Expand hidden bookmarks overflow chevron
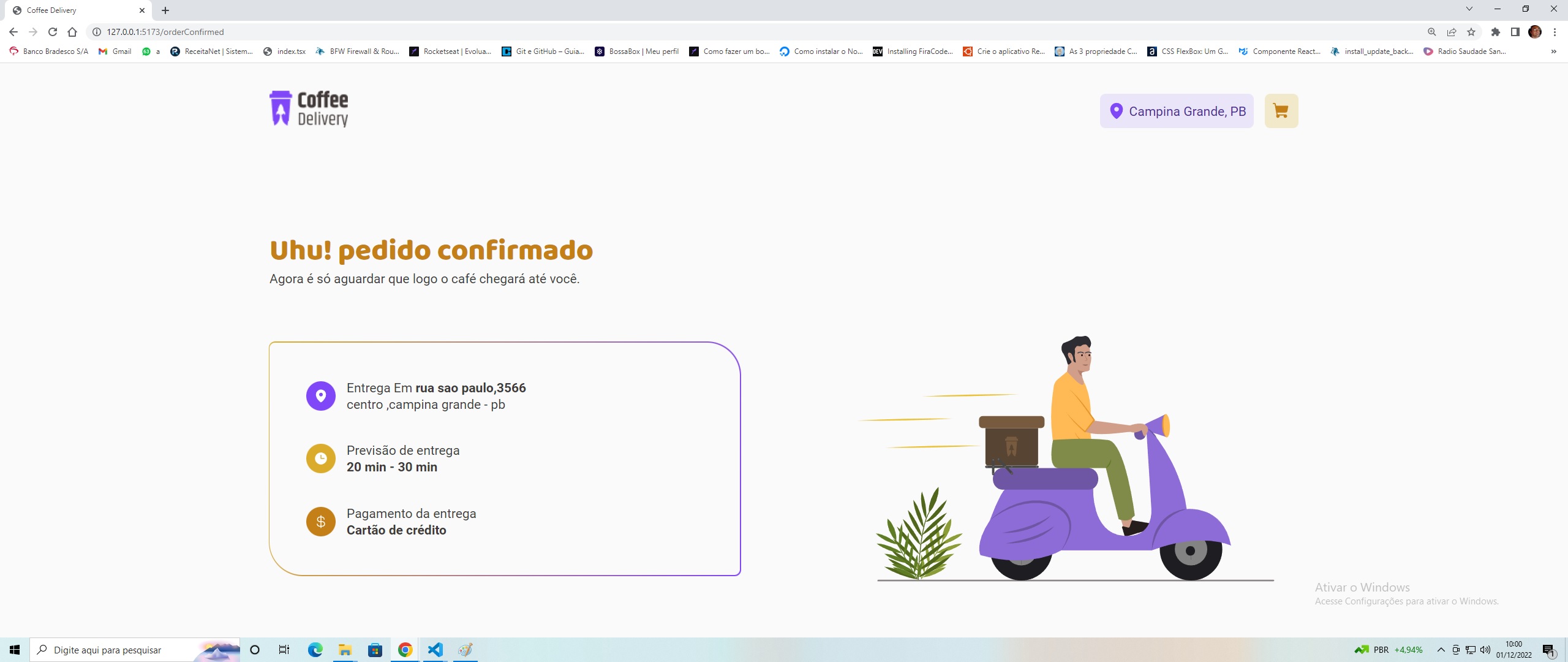Viewport: 1568px width, 662px height. coord(1553,51)
